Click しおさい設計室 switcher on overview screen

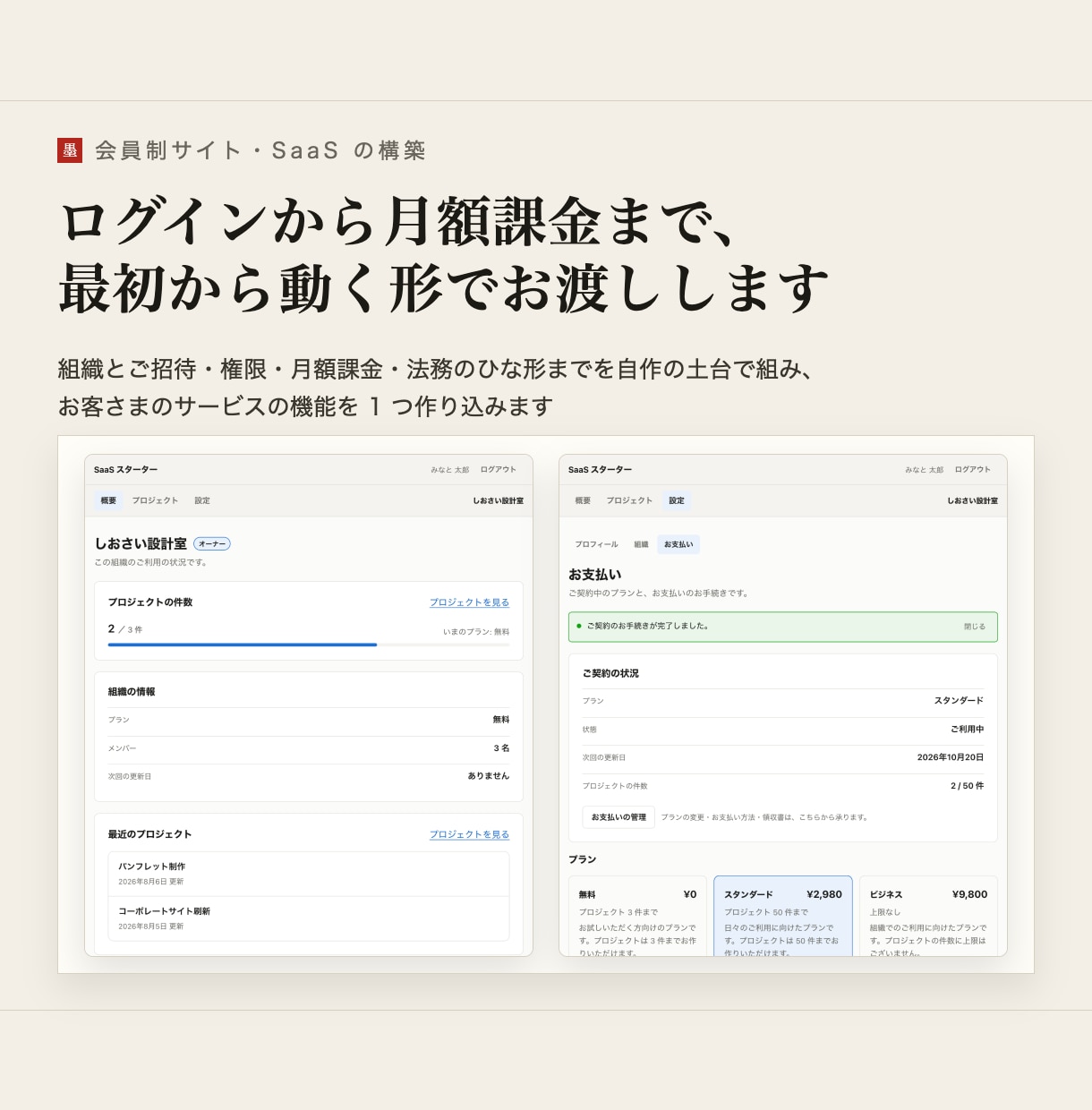[x=498, y=500]
